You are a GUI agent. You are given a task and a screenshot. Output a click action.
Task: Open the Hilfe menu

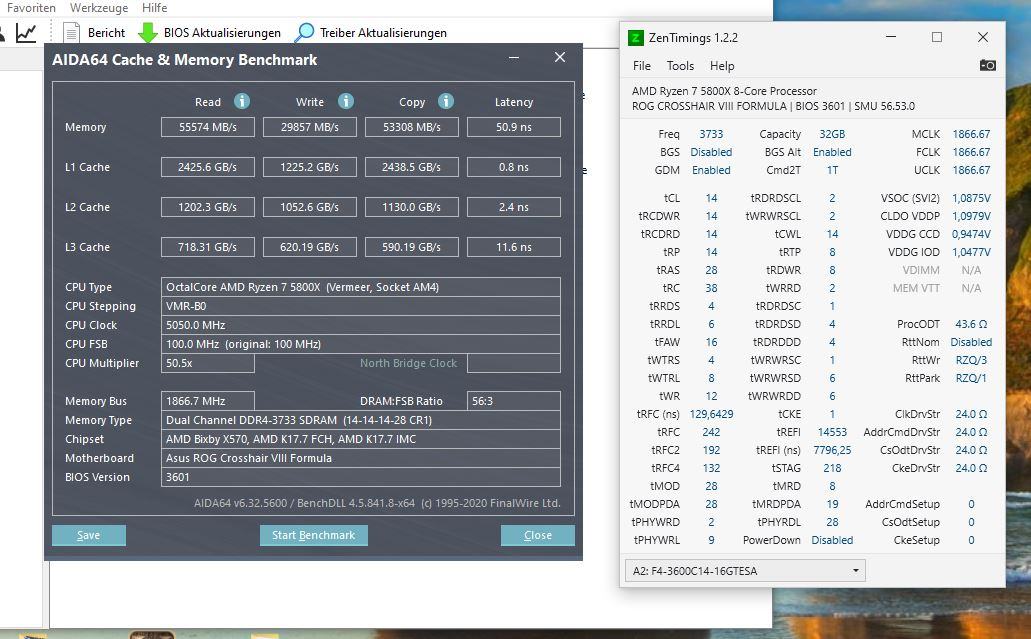155,8
